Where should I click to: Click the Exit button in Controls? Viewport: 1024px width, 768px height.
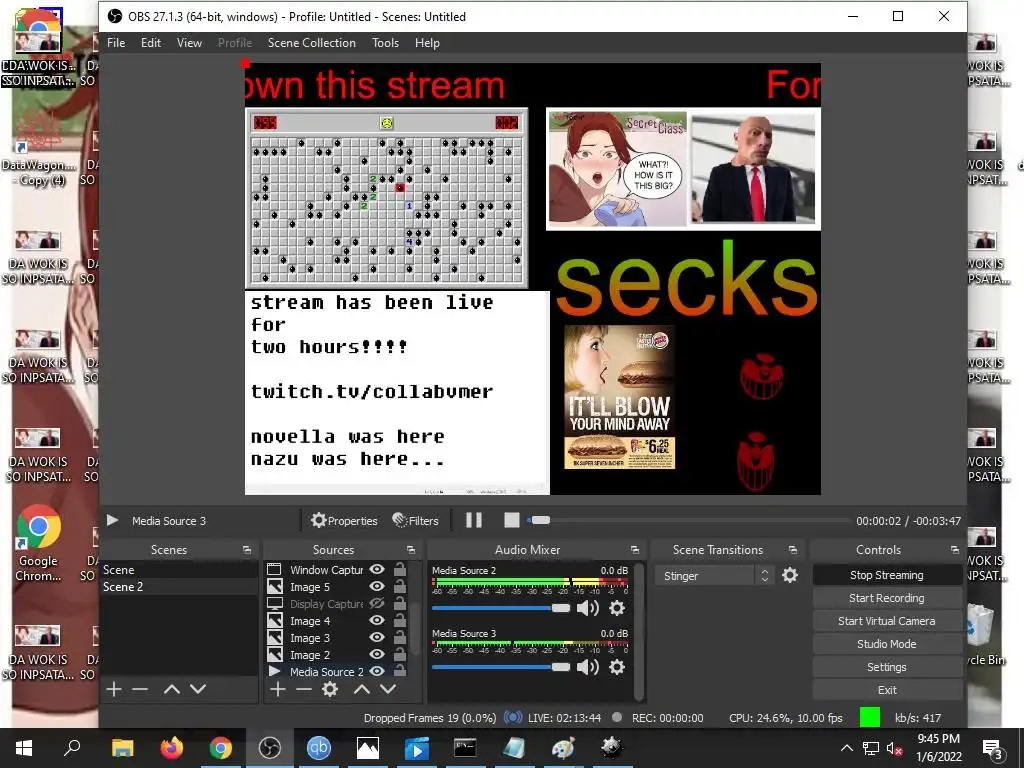click(x=887, y=690)
